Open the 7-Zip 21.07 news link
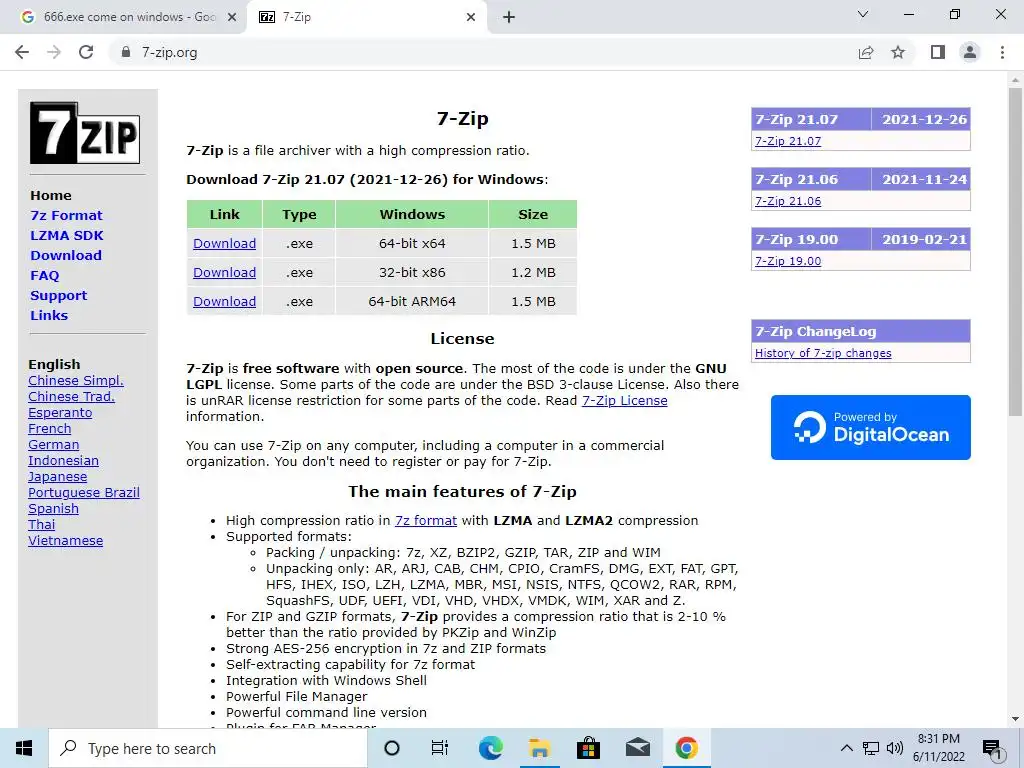Image resolution: width=1024 pixels, height=768 pixels. click(788, 141)
